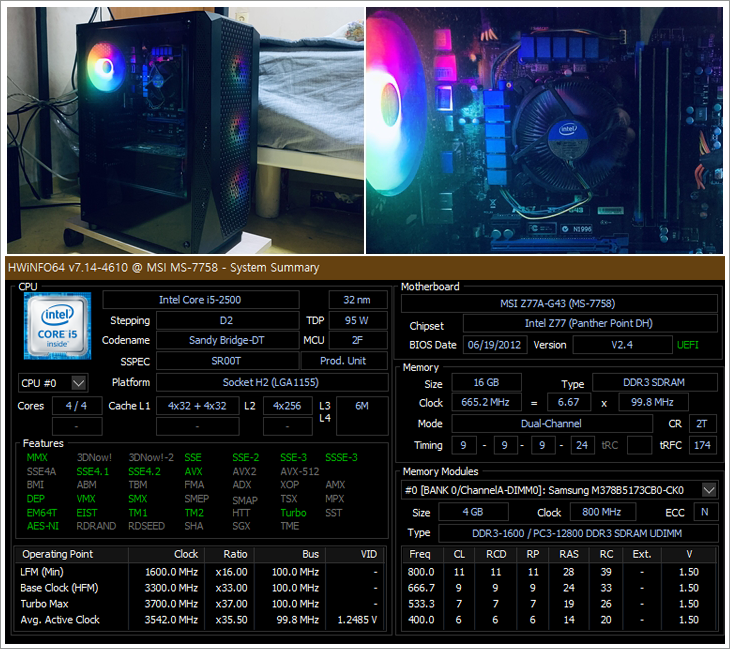This screenshot has width=730, height=649.
Task: Click the MMX feature flag
Action: click(x=37, y=458)
